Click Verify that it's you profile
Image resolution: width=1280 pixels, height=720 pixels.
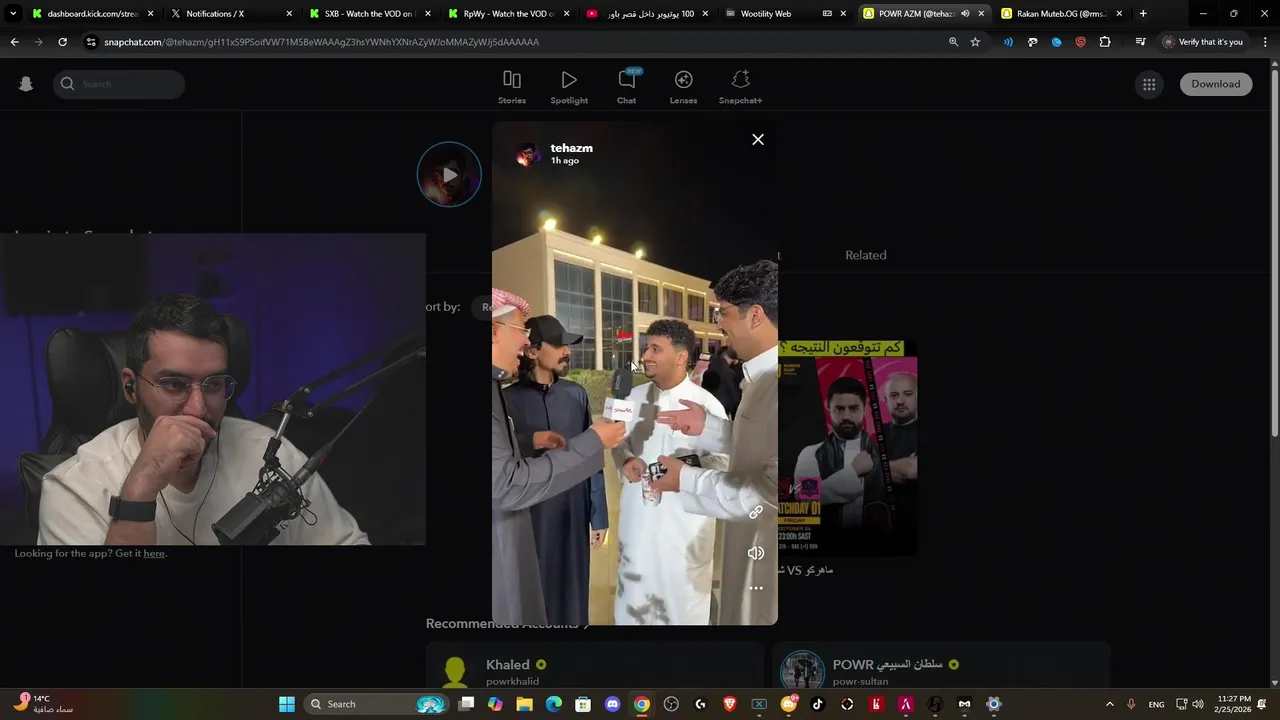1203,42
